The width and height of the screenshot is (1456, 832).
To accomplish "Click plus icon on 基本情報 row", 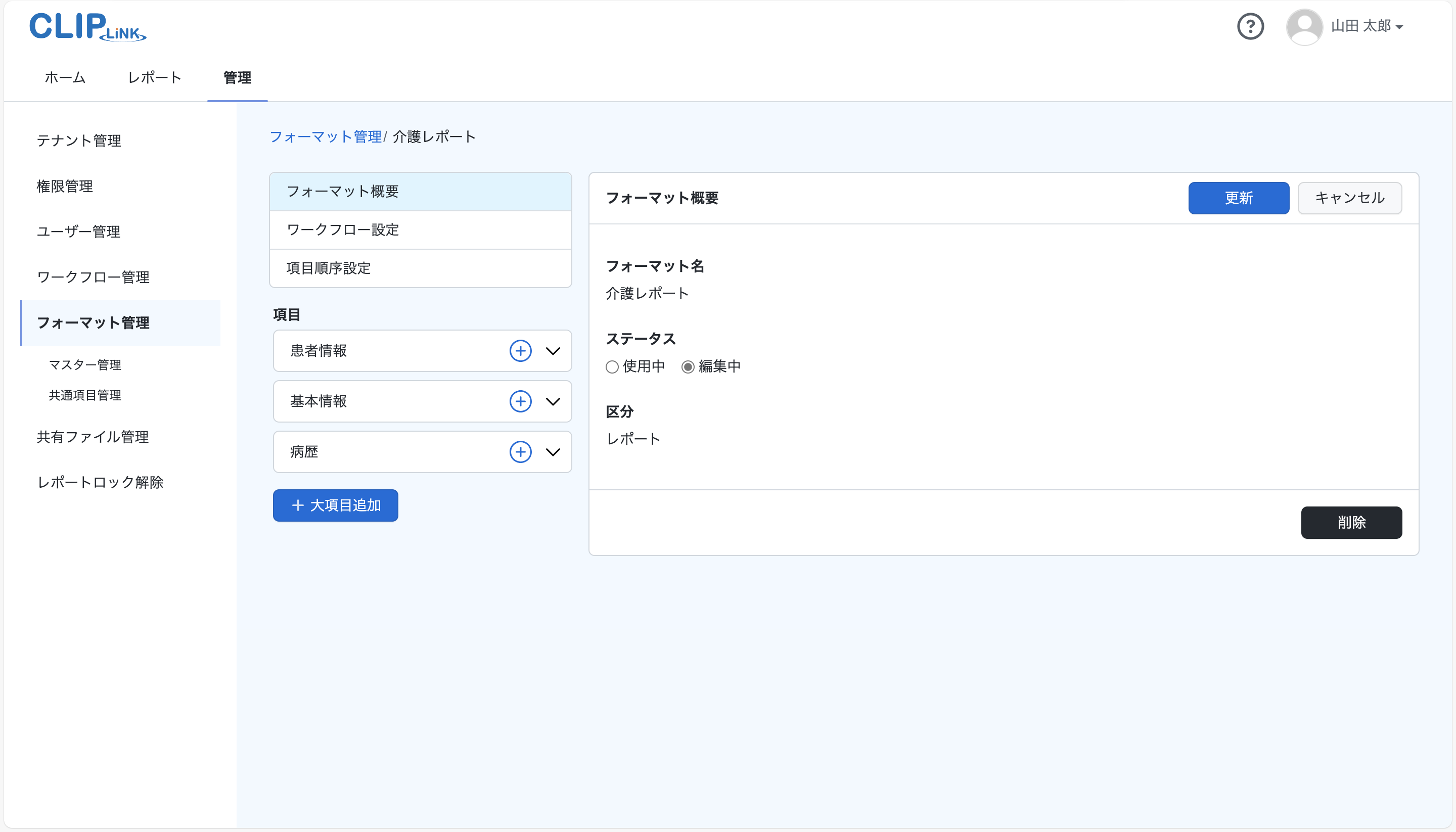I will click(x=520, y=401).
